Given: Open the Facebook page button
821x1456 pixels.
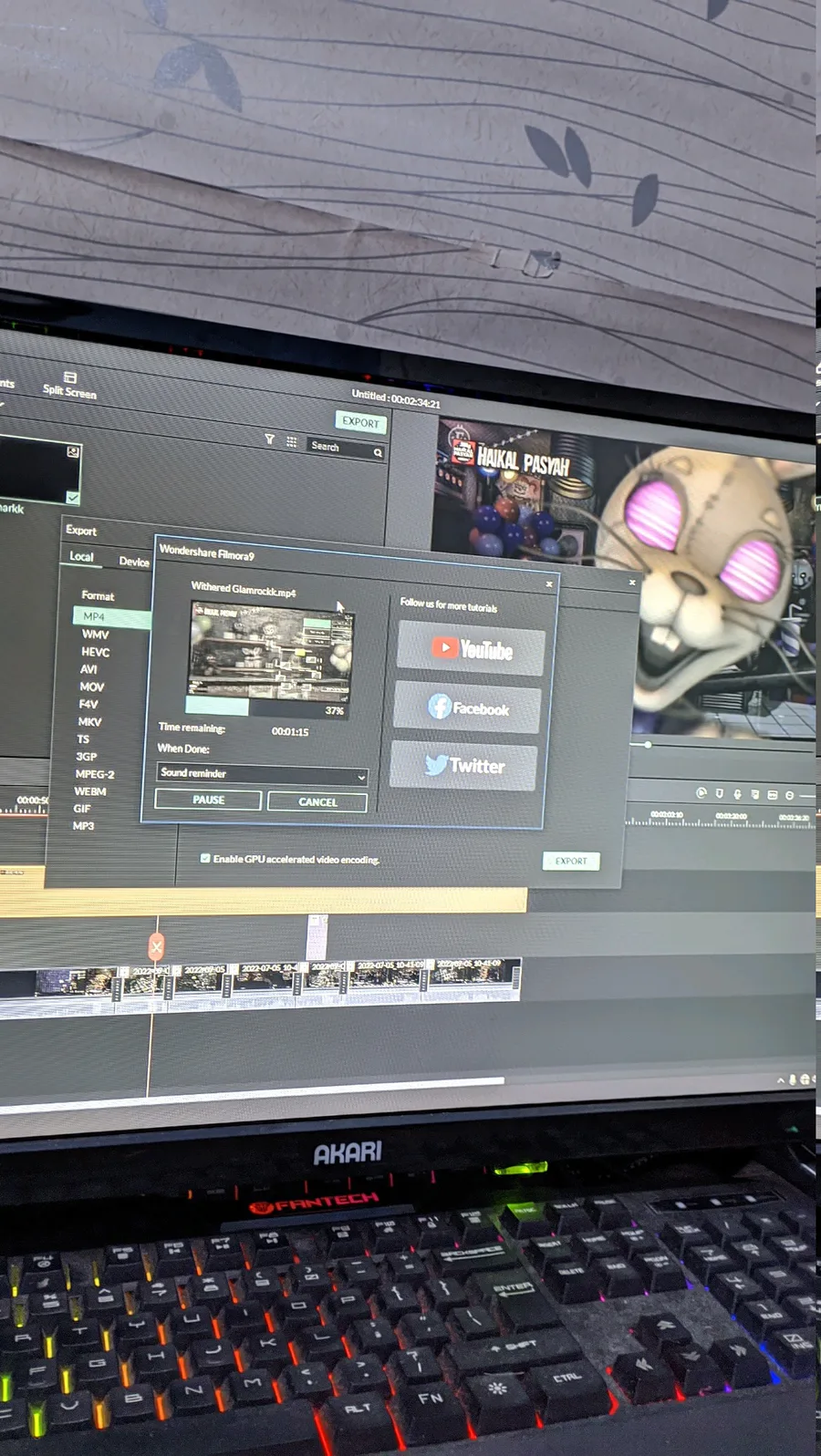Looking at the screenshot, I should point(467,707).
